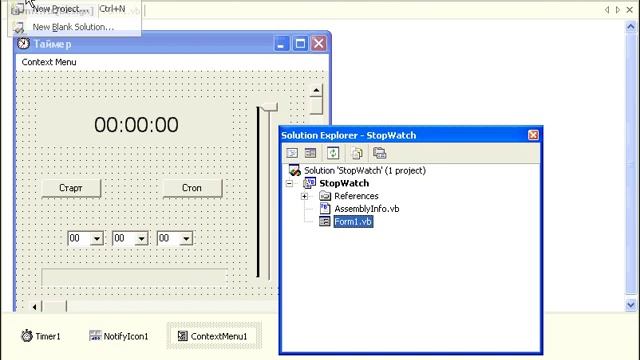Toggle Show All Files in Solution Explorer
Viewport: 640px width, 360px height.
(x=357, y=153)
